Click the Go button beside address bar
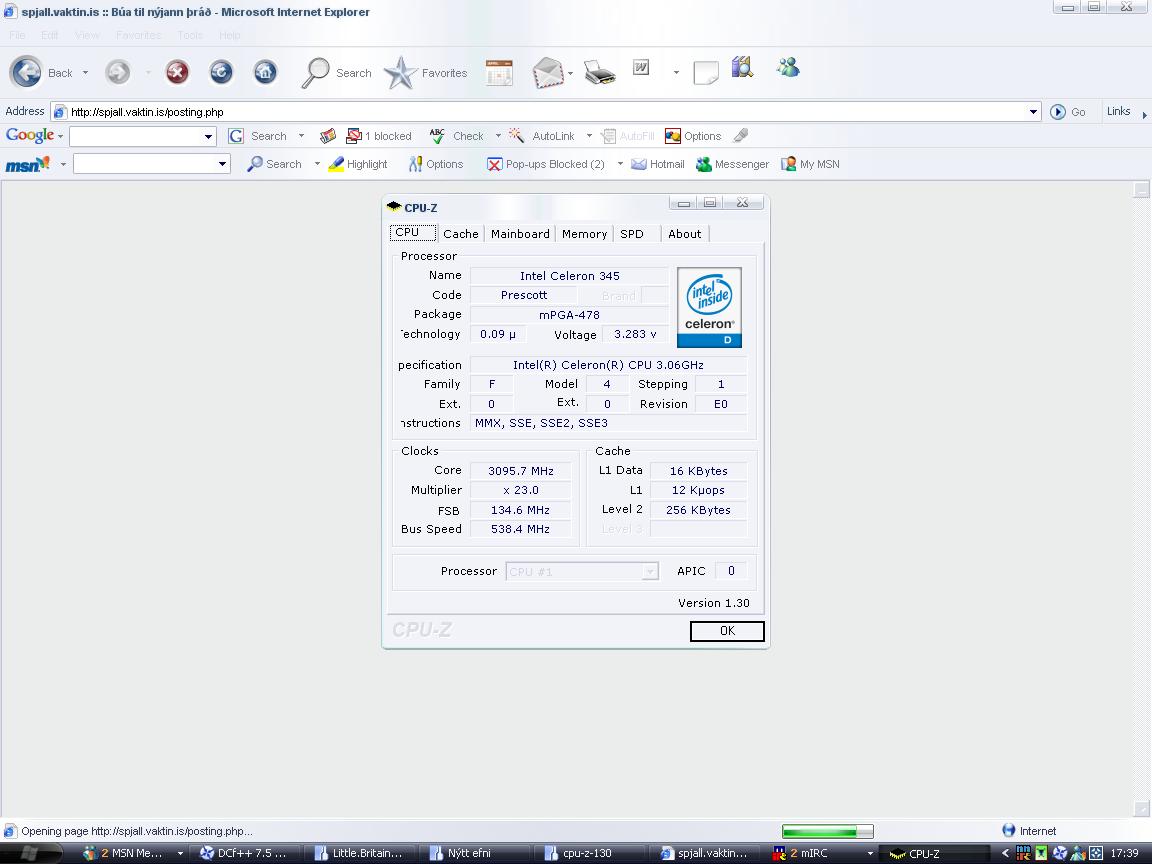 tap(1068, 112)
